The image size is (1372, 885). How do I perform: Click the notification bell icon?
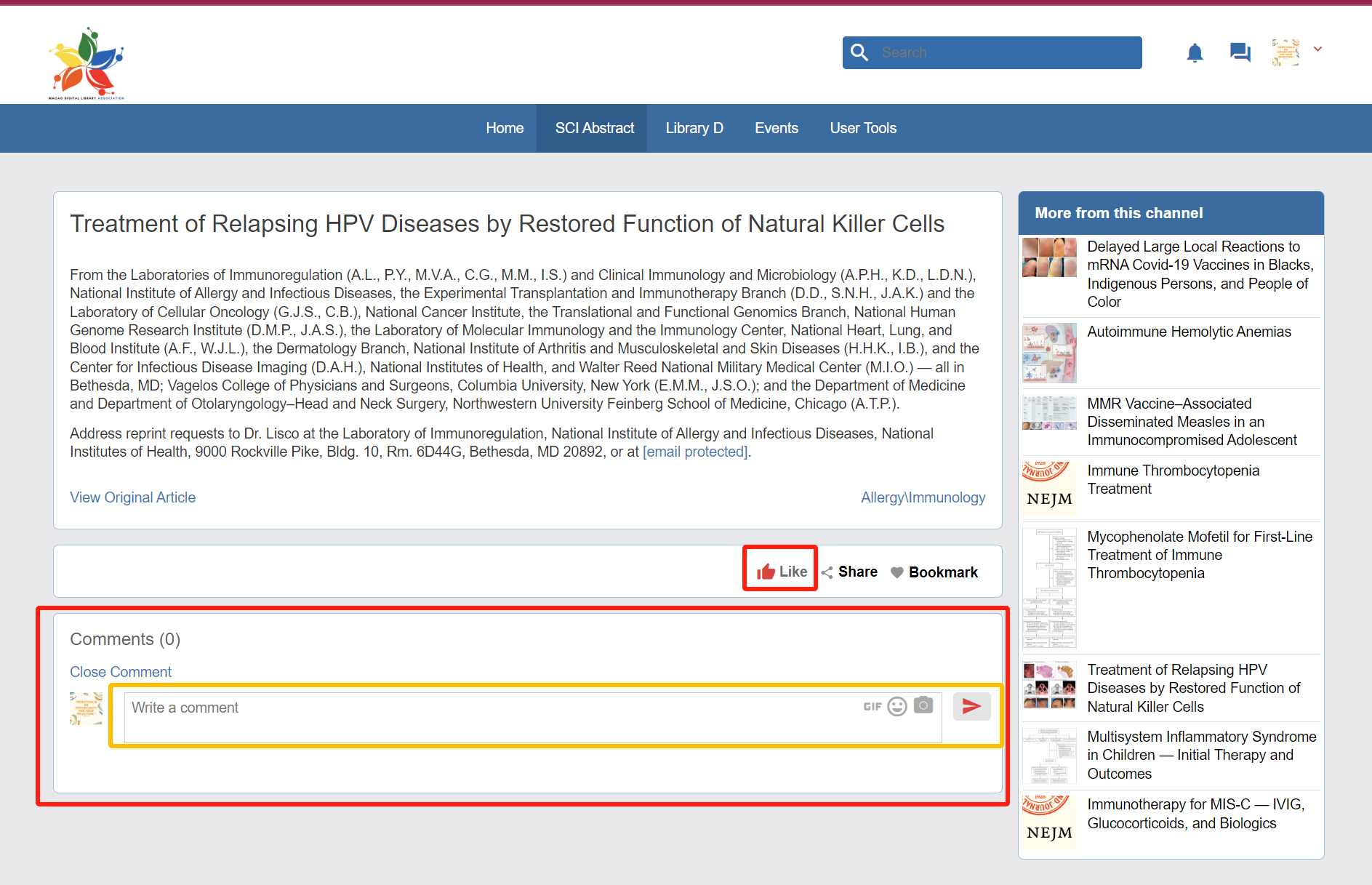(1195, 53)
